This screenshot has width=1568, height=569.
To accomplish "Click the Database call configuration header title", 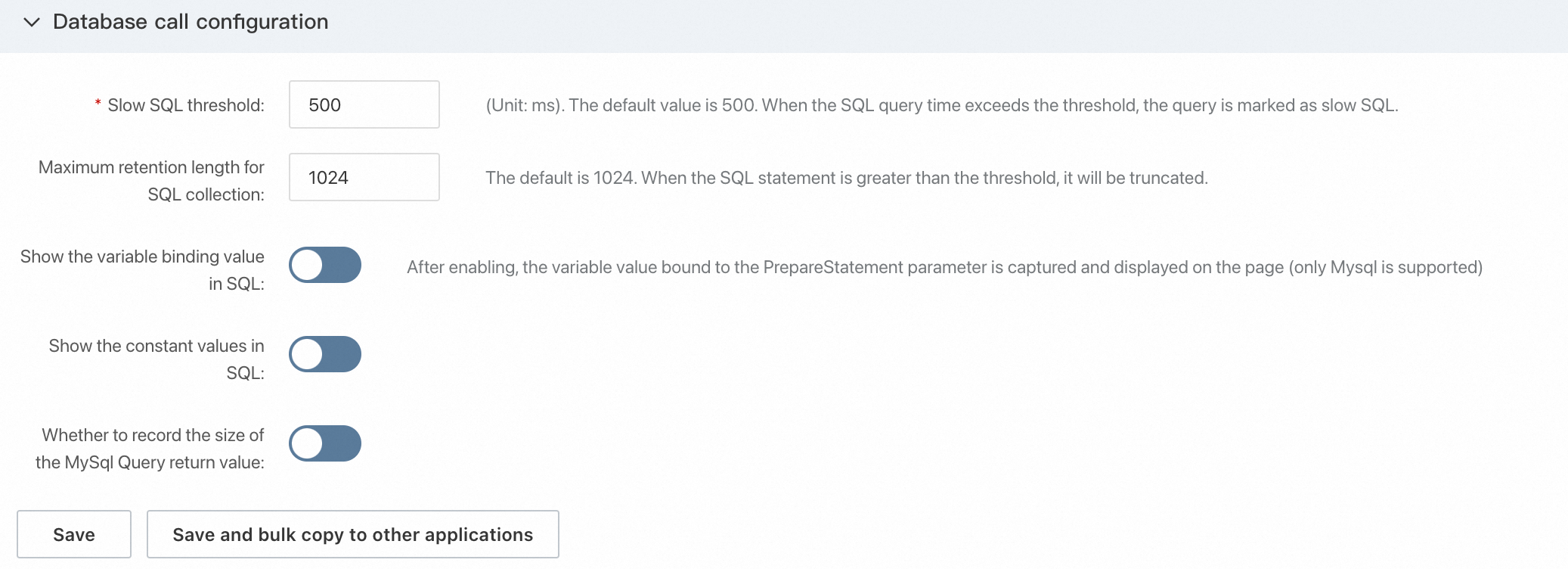I will (191, 22).
